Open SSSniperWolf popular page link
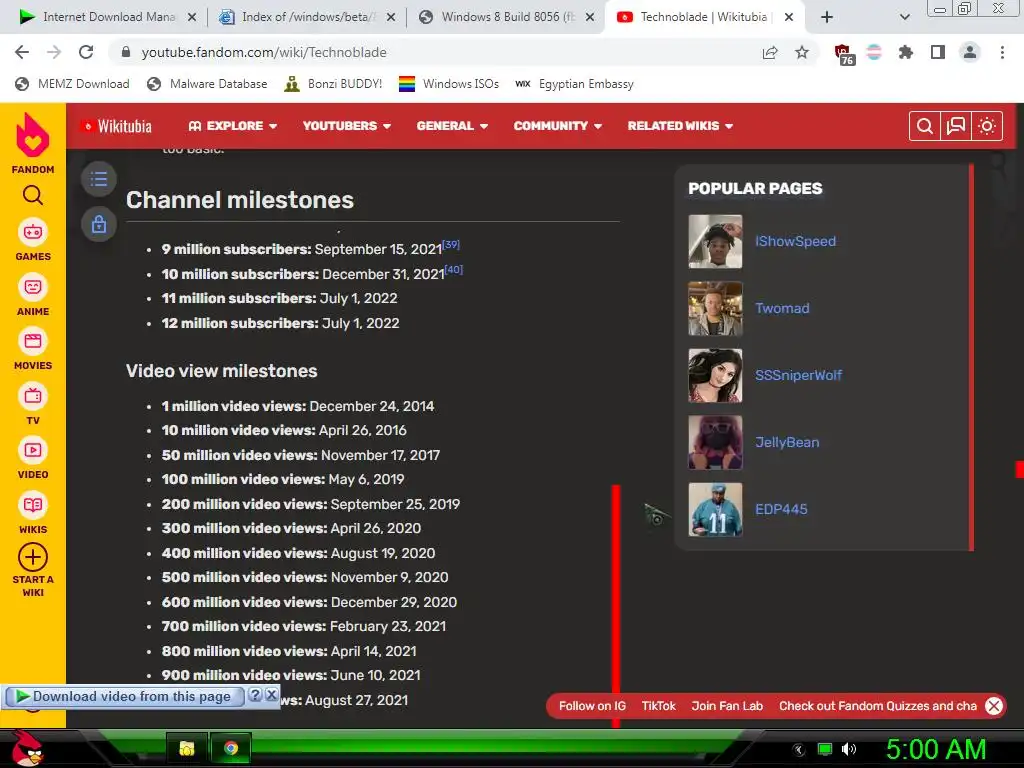 pyautogui.click(x=799, y=375)
